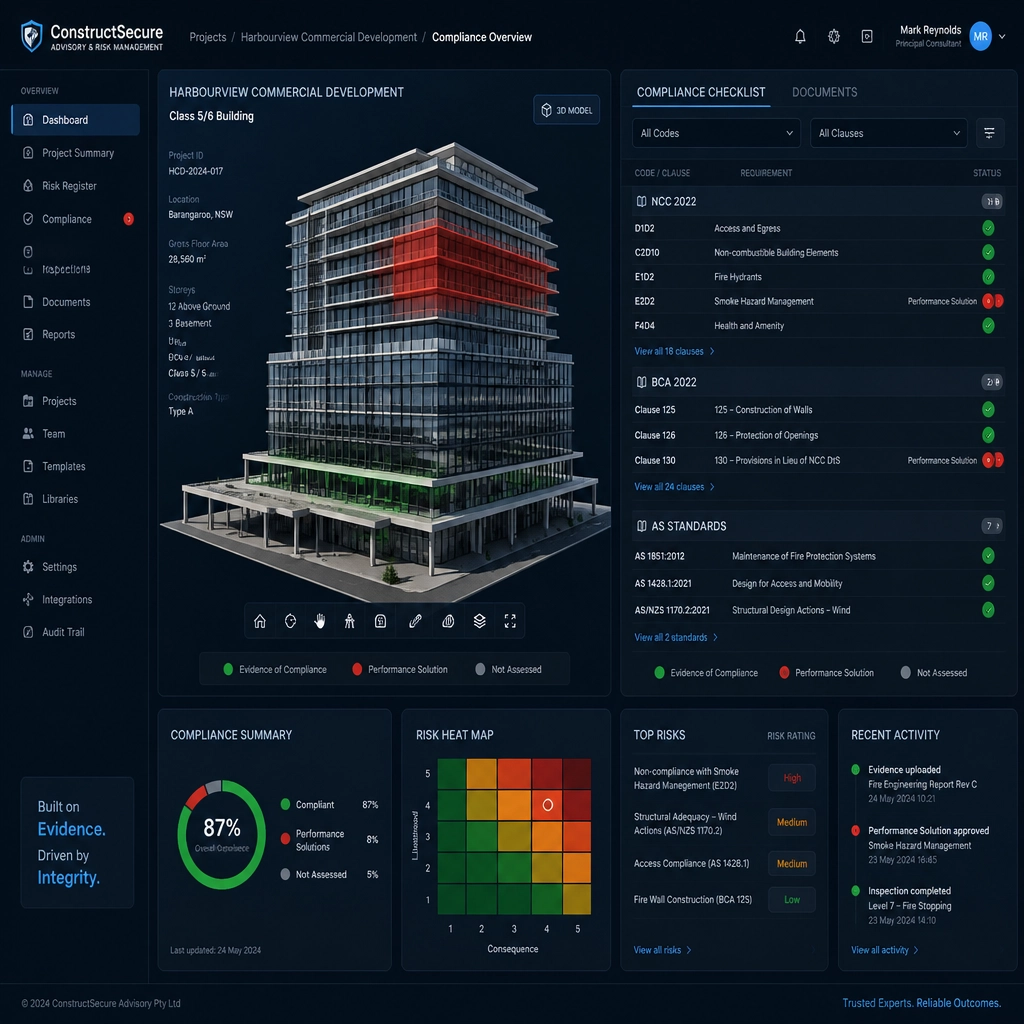Open the All Codes dropdown
Screen dimensions: 1024x1024
tap(716, 133)
